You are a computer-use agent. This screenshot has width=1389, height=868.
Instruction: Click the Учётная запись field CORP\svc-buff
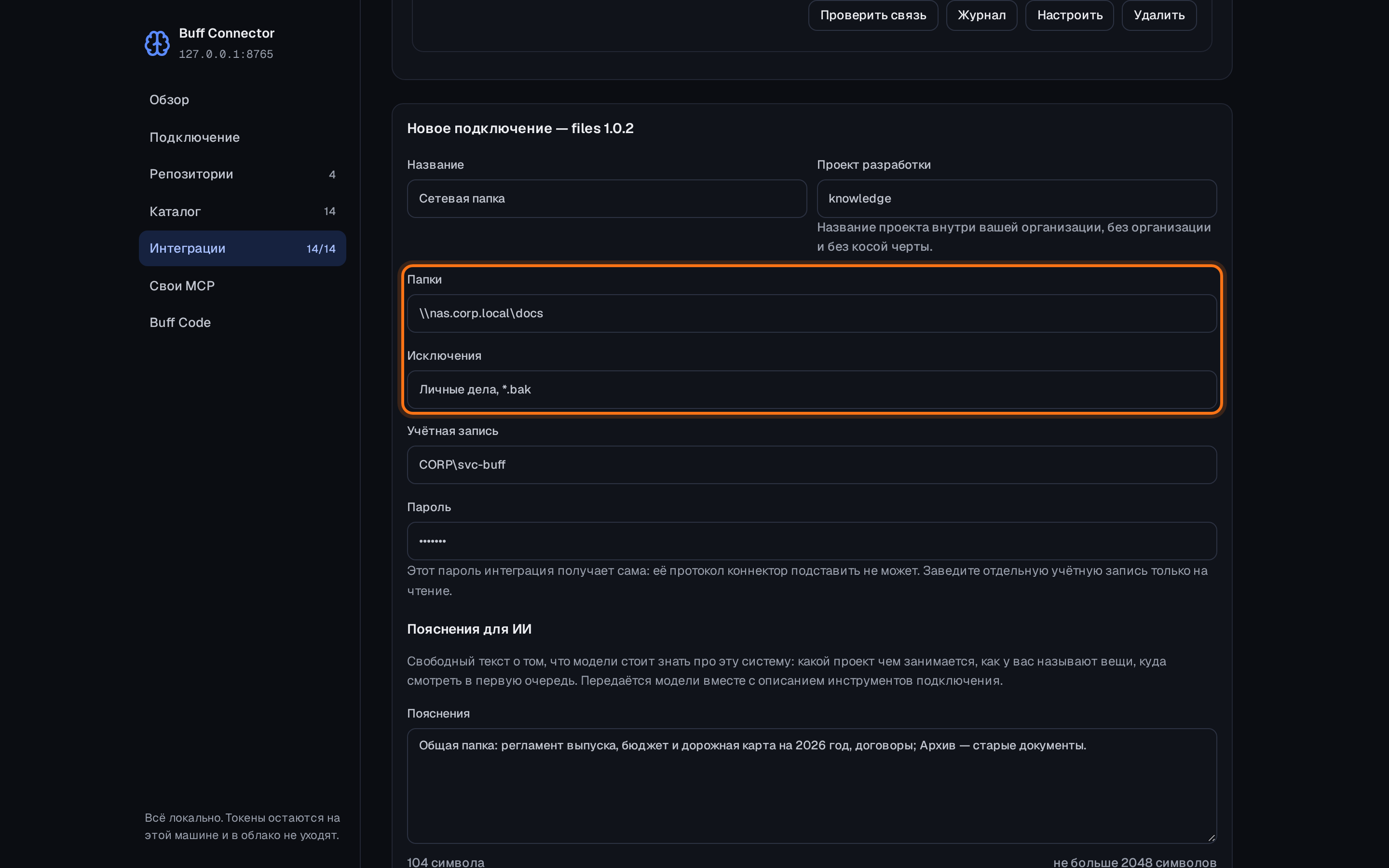click(812, 465)
